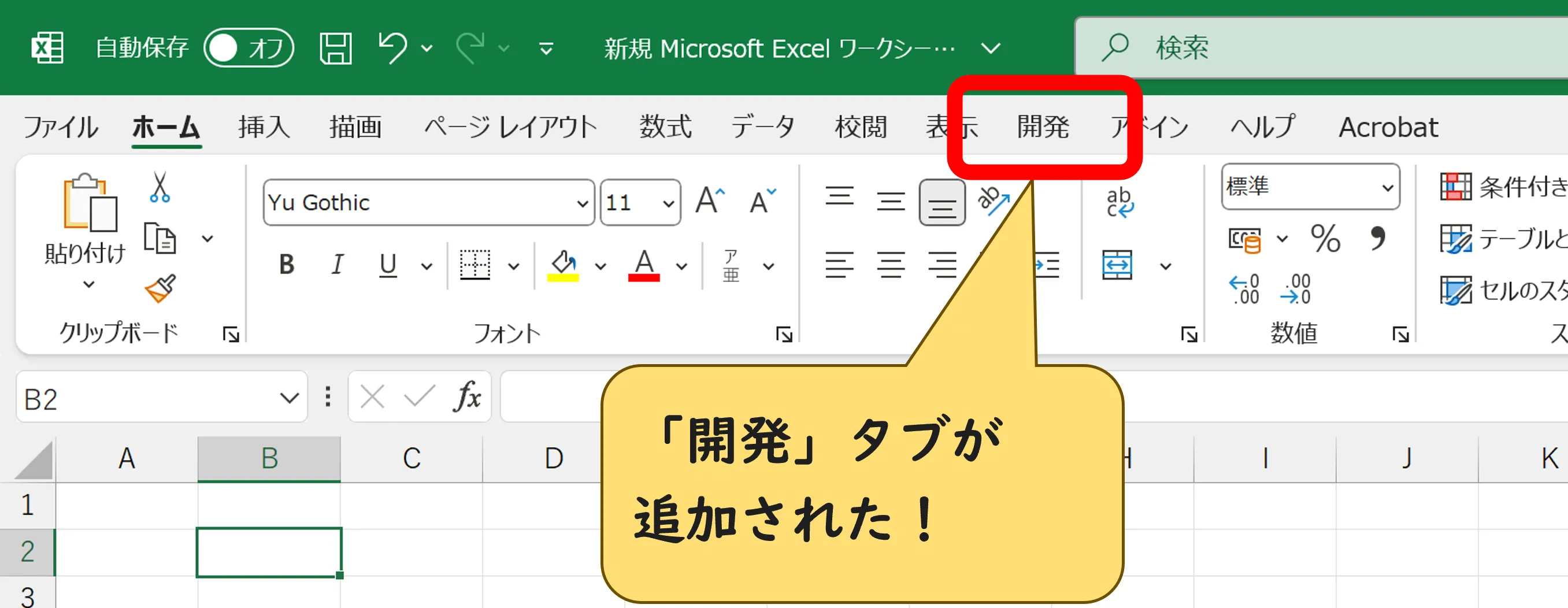Click the Borders icon

(475, 265)
